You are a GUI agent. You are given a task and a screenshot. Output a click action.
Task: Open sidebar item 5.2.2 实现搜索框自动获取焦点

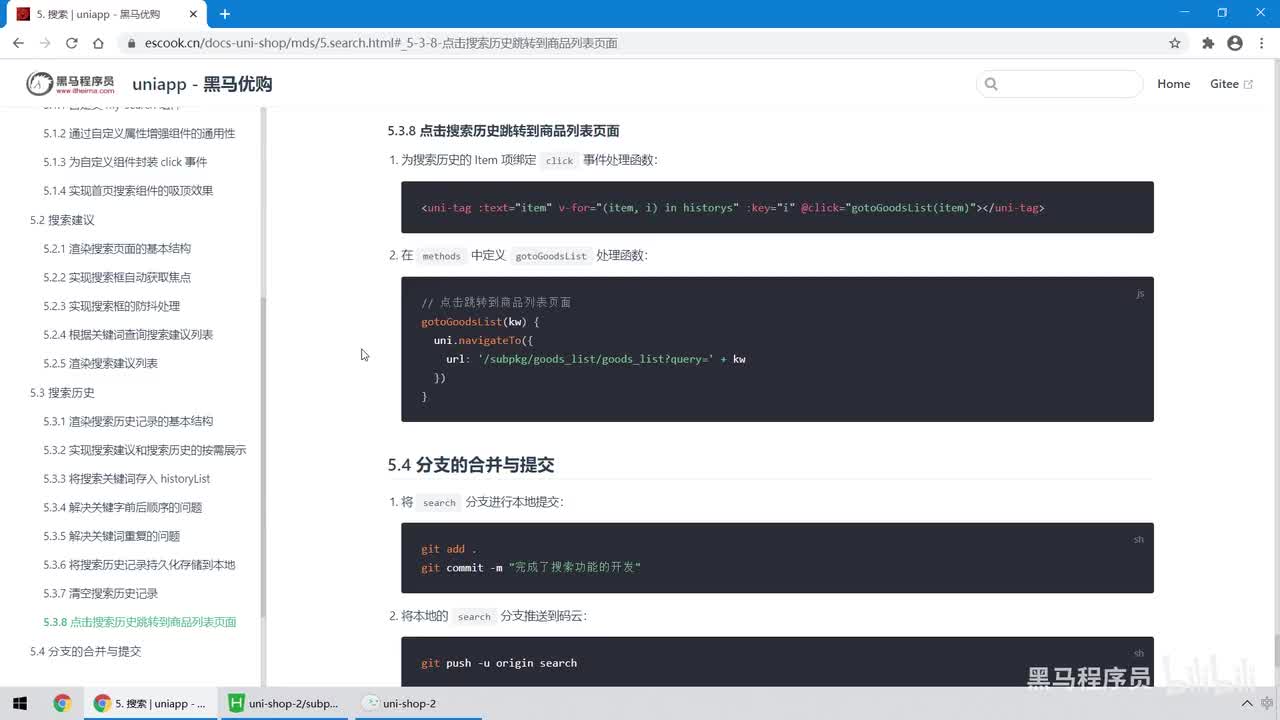coord(117,277)
